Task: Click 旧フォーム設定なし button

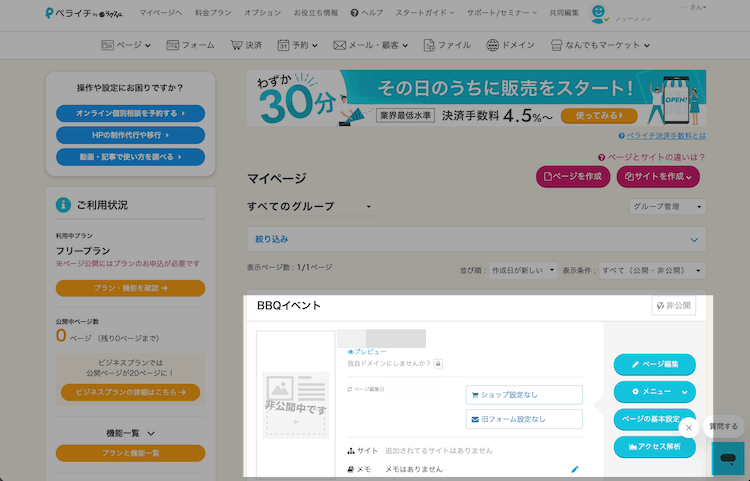Action: point(524,419)
